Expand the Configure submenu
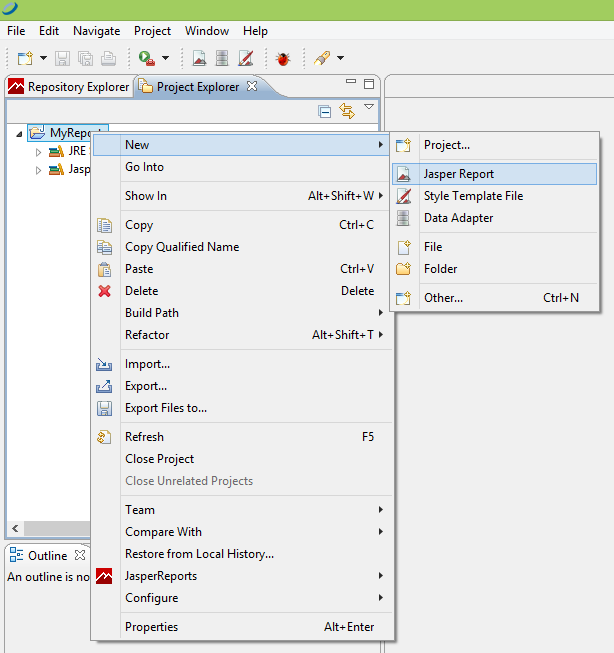 242,598
